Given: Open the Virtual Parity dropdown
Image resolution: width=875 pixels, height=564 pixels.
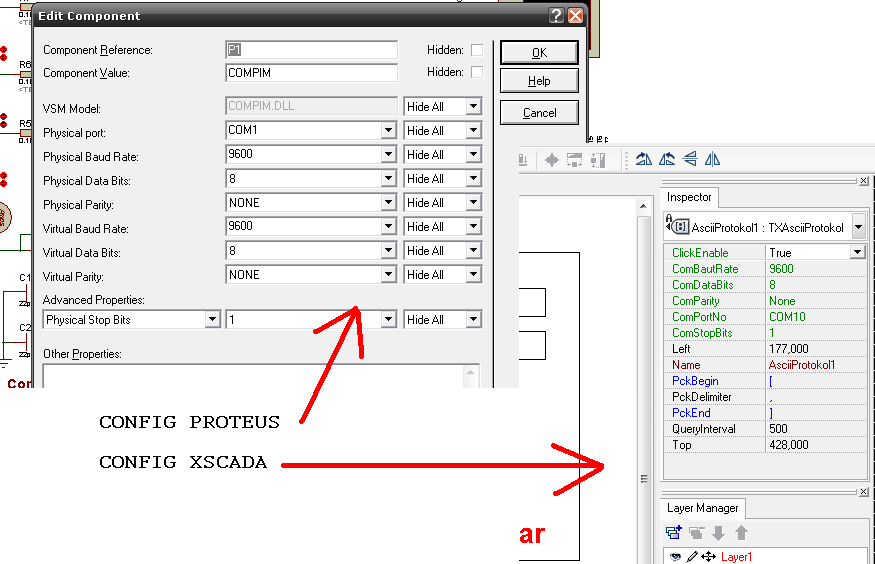Looking at the screenshot, I should coord(389,274).
